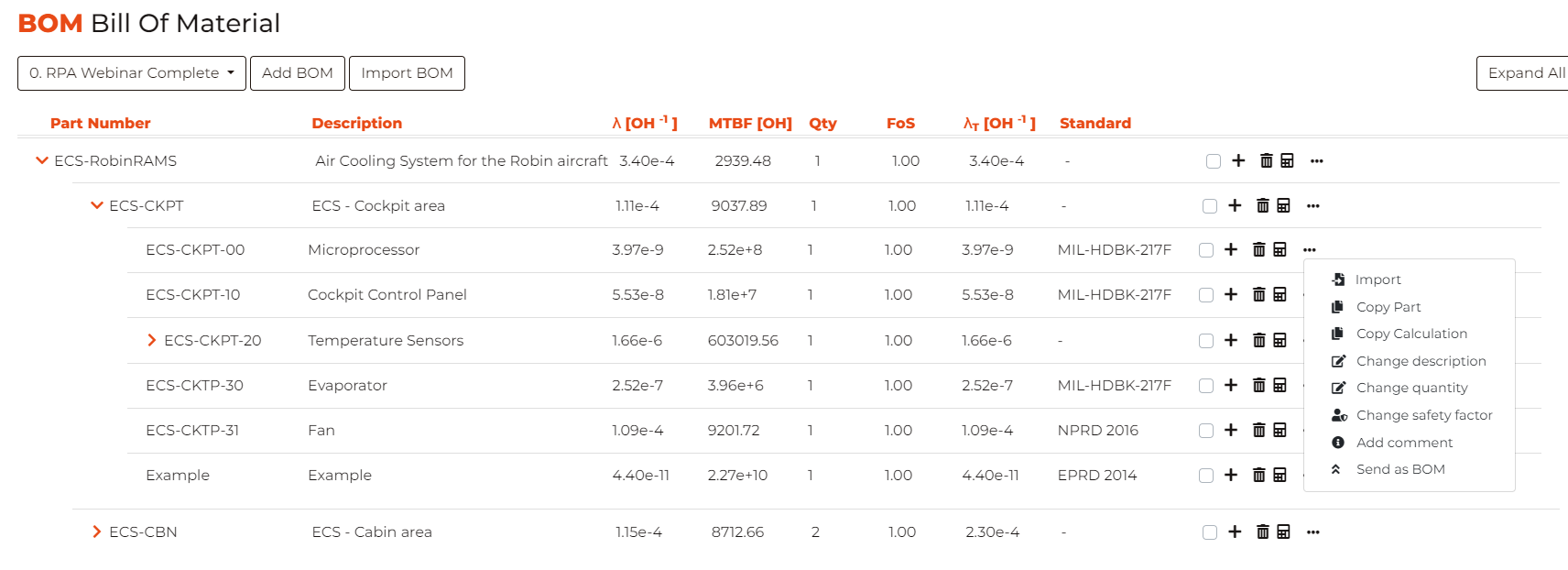Select checkbox in ECS-CBN row
Viewport: 1568px width, 570px height.
(1210, 532)
